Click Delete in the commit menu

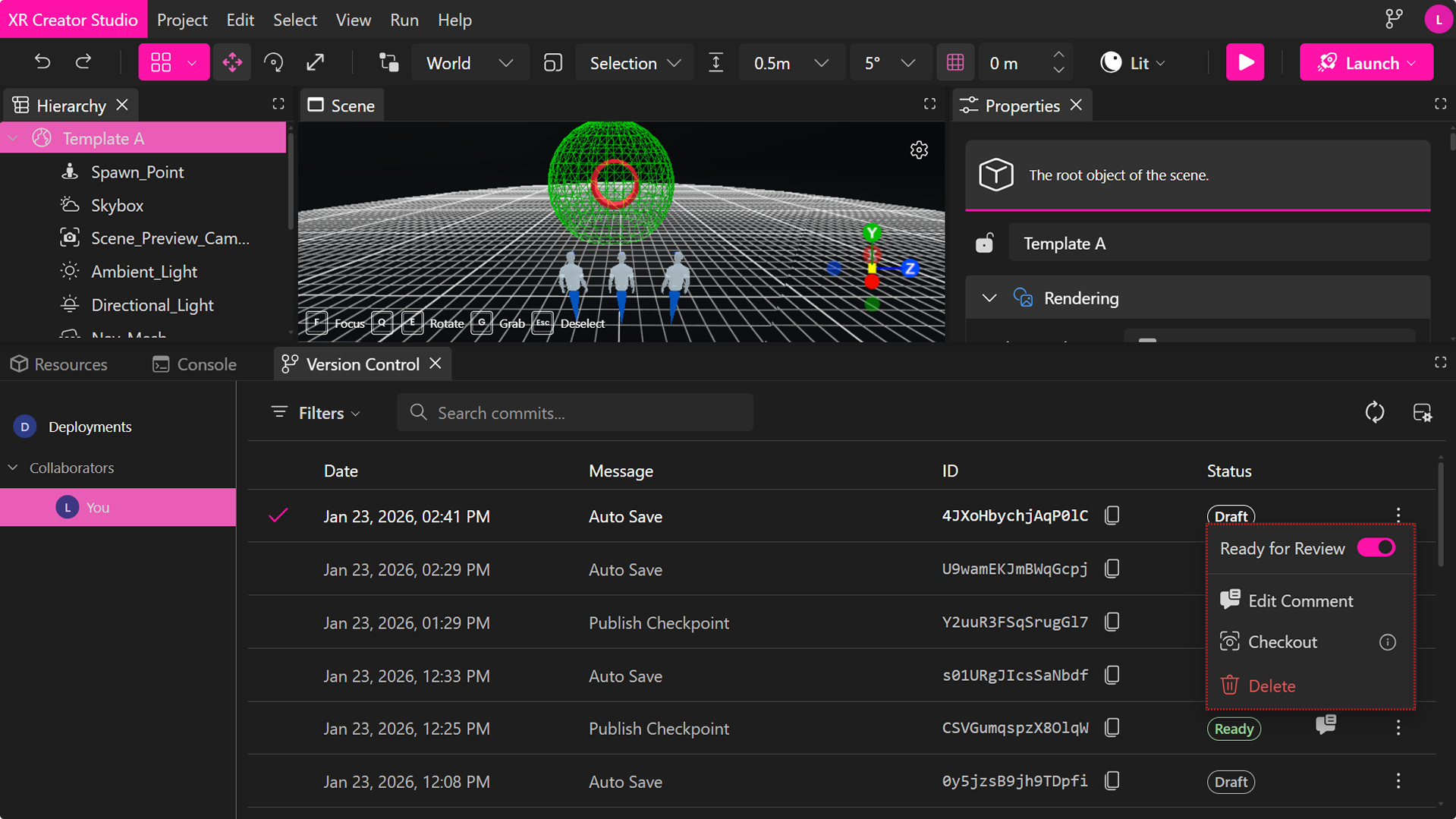click(1272, 686)
